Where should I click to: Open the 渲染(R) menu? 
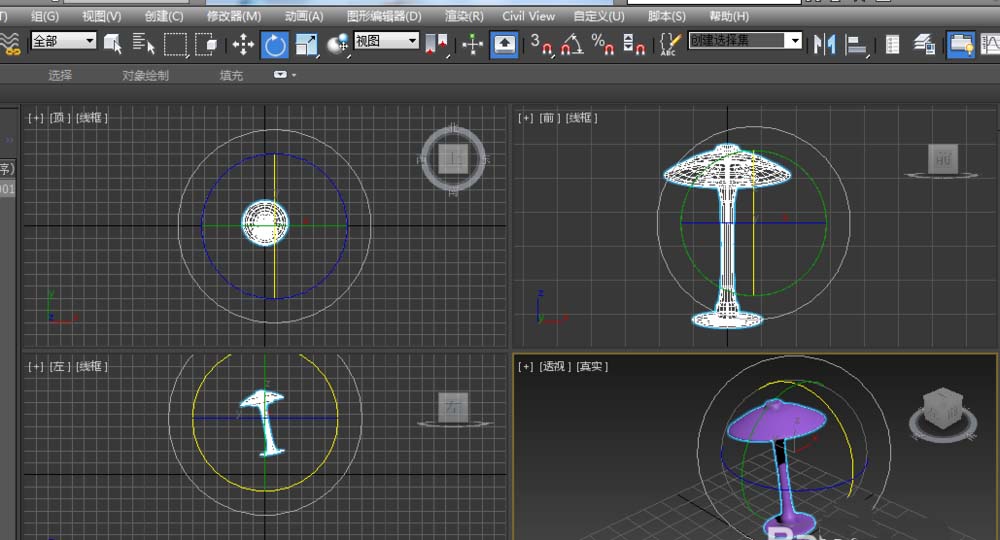[464, 16]
